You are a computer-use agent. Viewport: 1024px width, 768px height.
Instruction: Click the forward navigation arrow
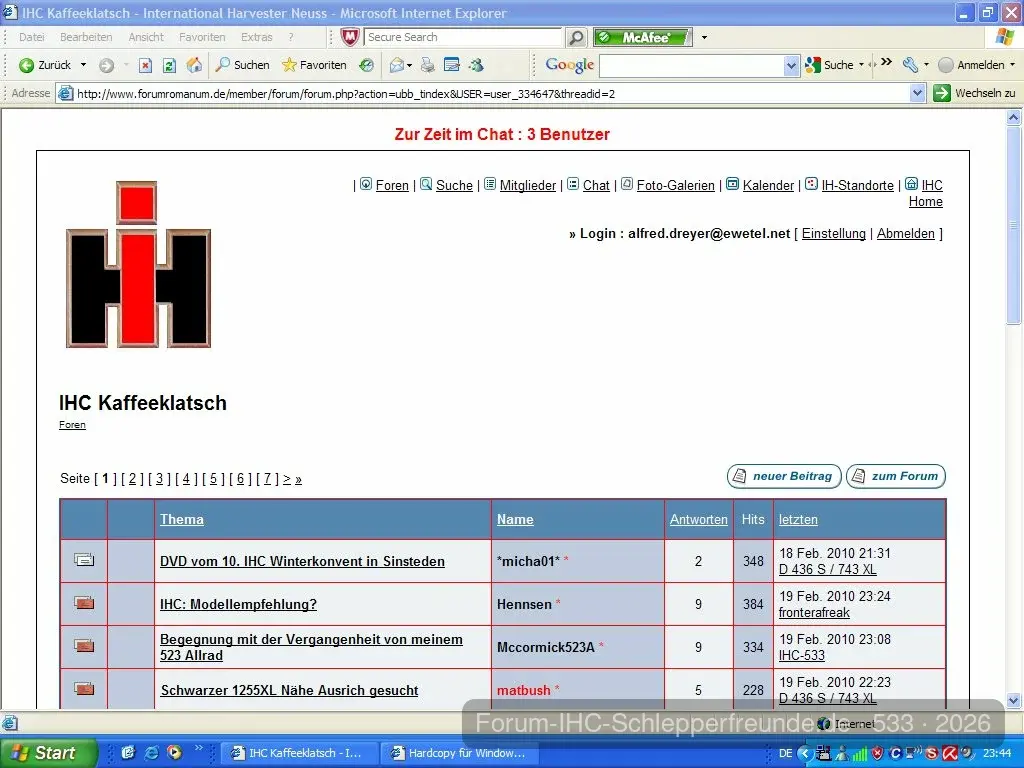106,65
